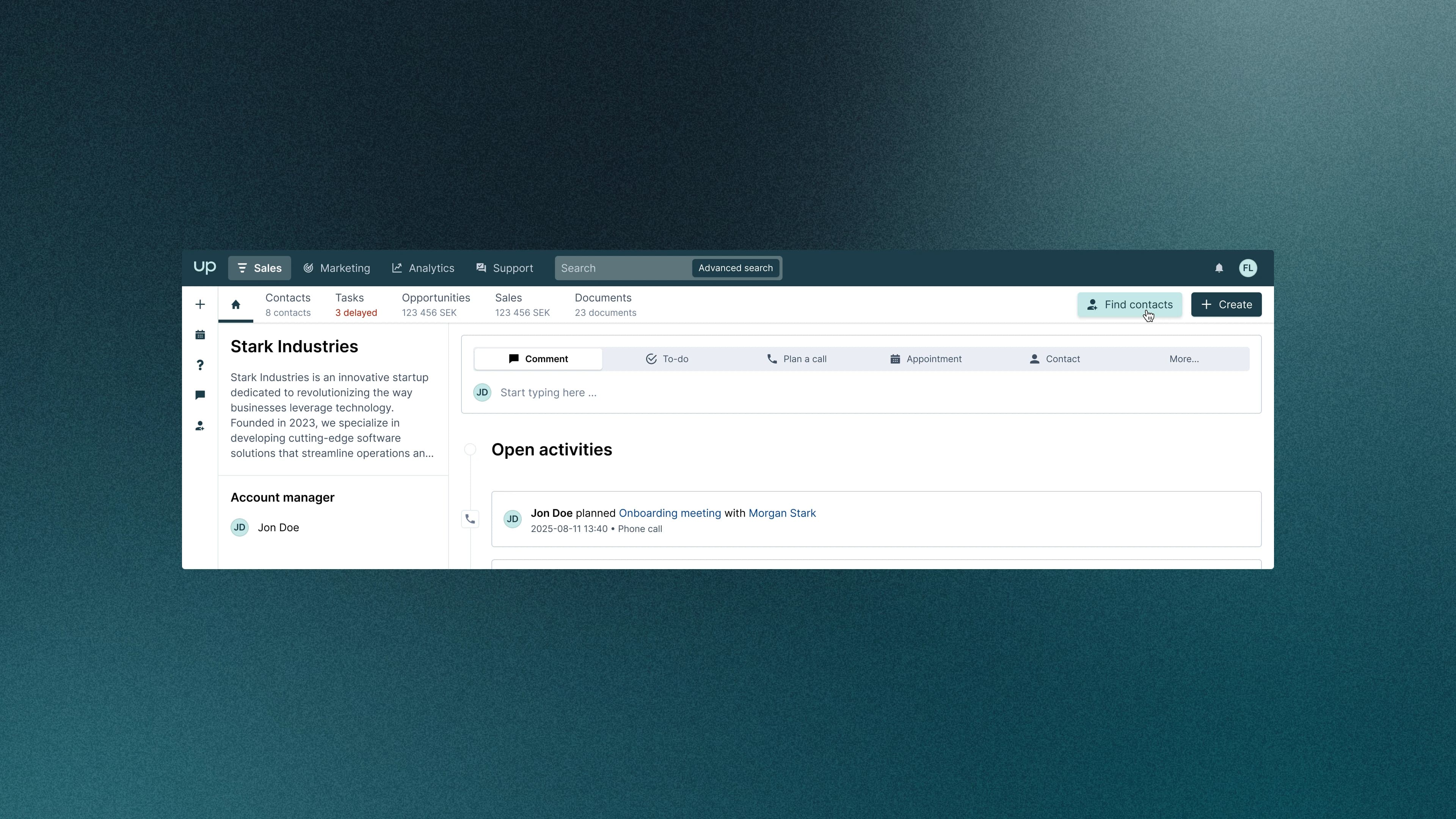This screenshot has height=819, width=1456.
Task: Click the home icon tab
Action: [236, 304]
